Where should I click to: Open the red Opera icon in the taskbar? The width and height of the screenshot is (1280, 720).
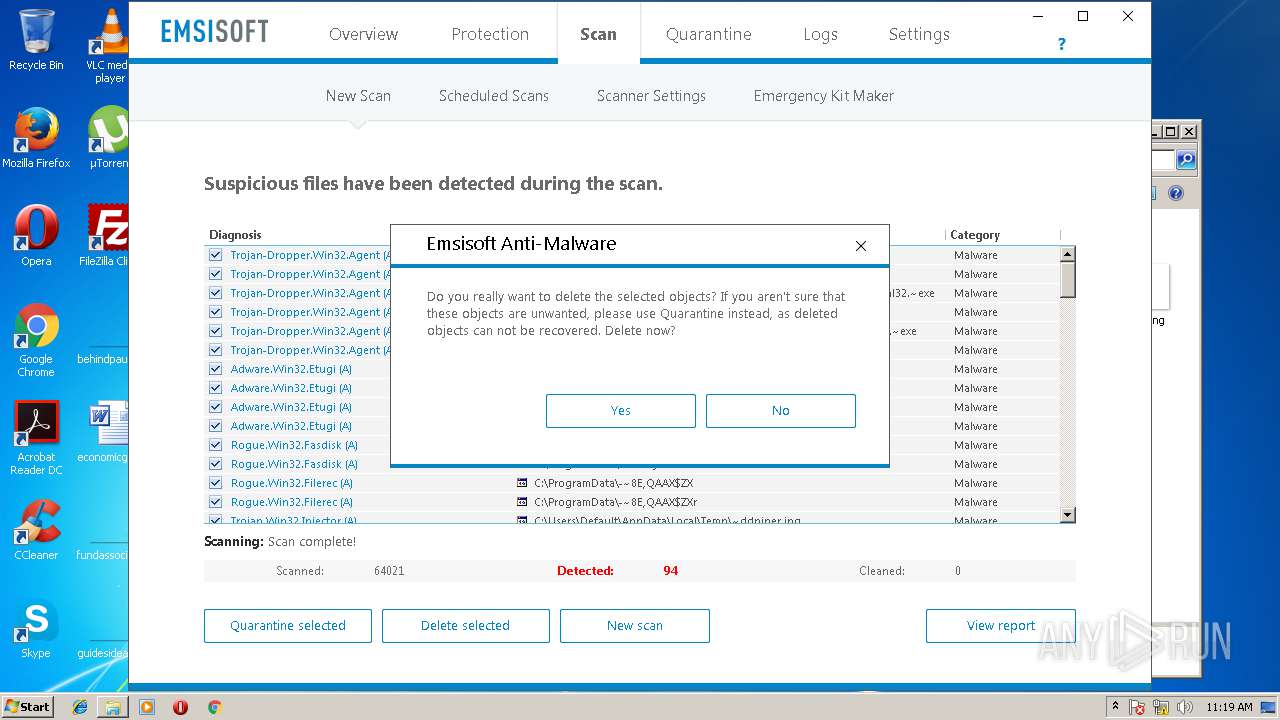tap(180, 707)
